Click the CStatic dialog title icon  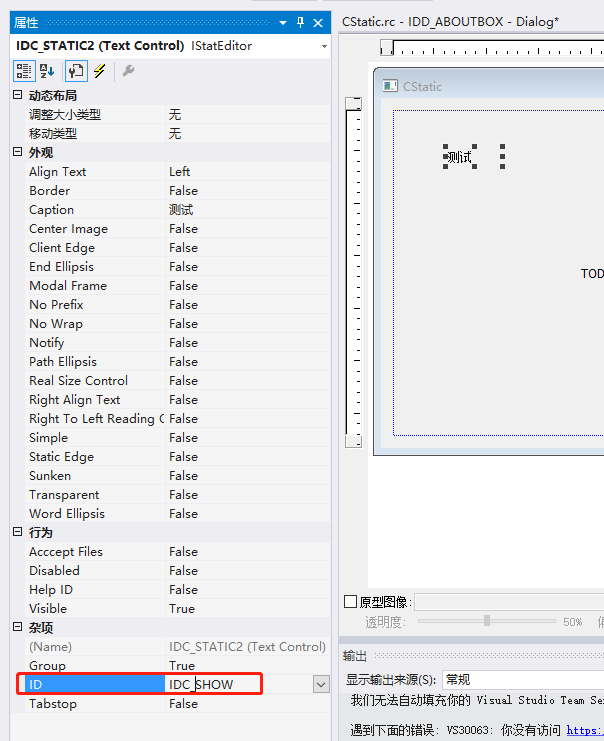(x=390, y=86)
